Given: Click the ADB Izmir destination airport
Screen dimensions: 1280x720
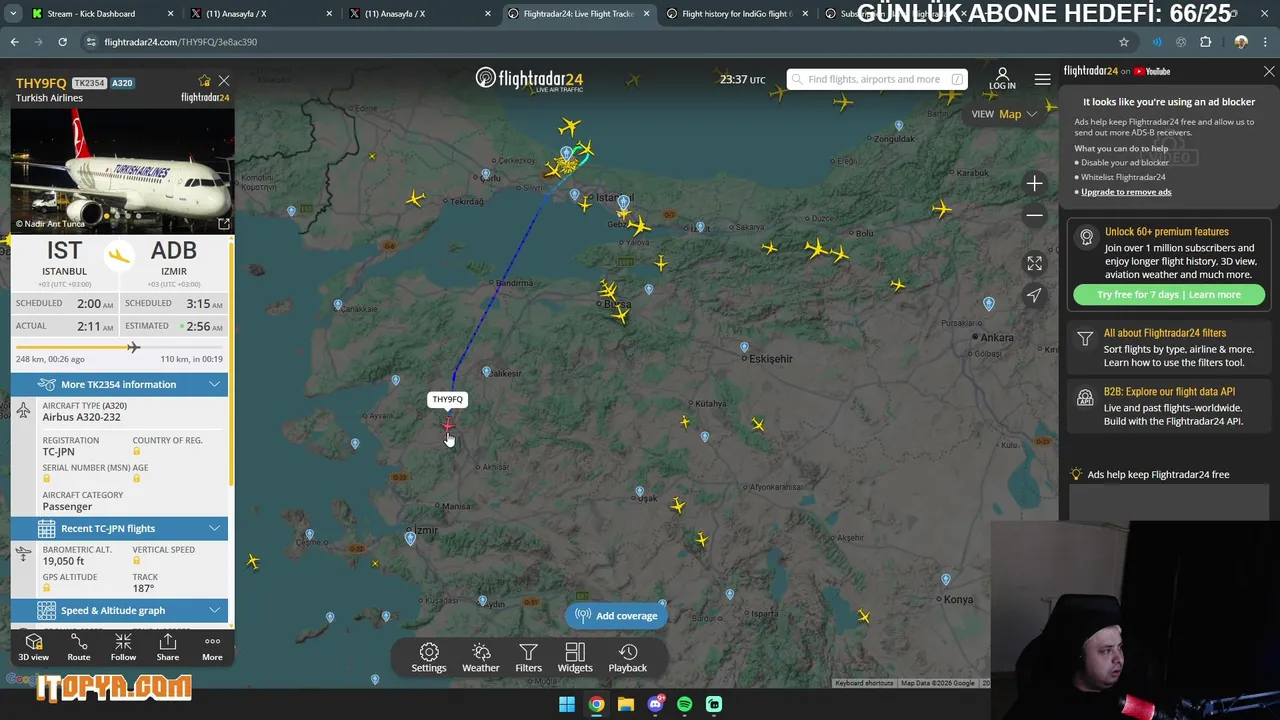Looking at the screenshot, I should (174, 257).
